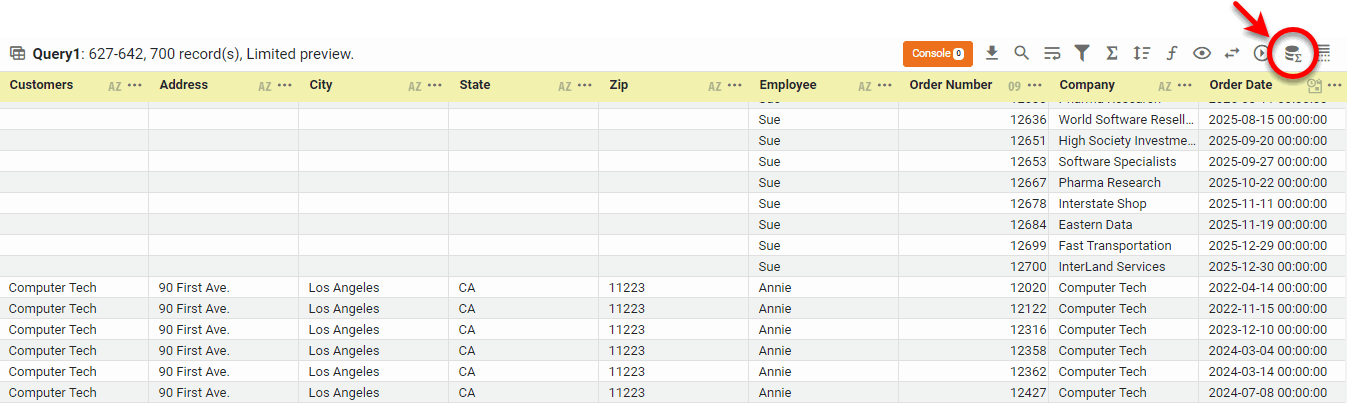Open the Console button
Screen dimensions: 1347x403
937,53
